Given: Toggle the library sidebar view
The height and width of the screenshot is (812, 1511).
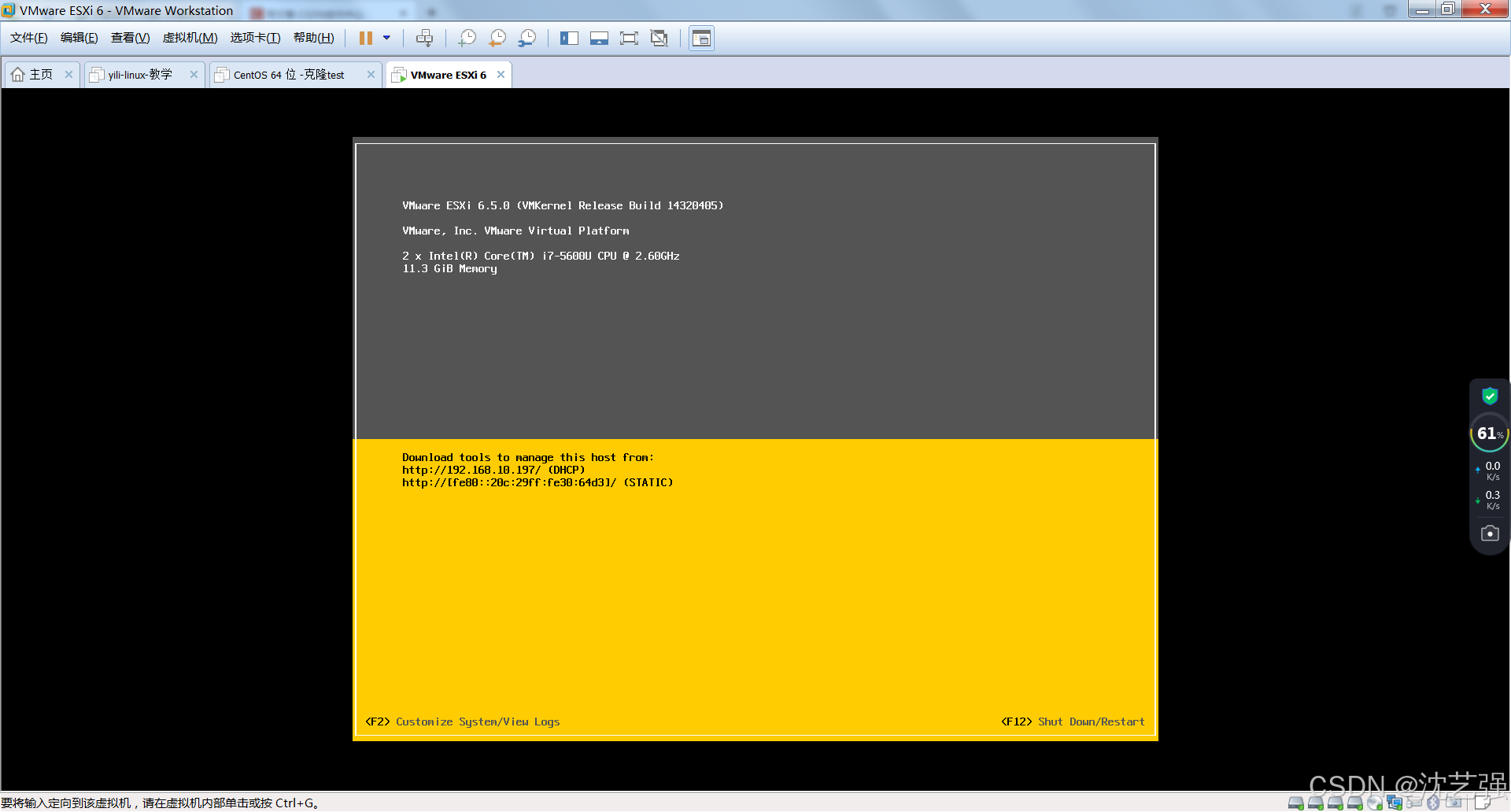Looking at the screenshot, I should coord(569,38).
